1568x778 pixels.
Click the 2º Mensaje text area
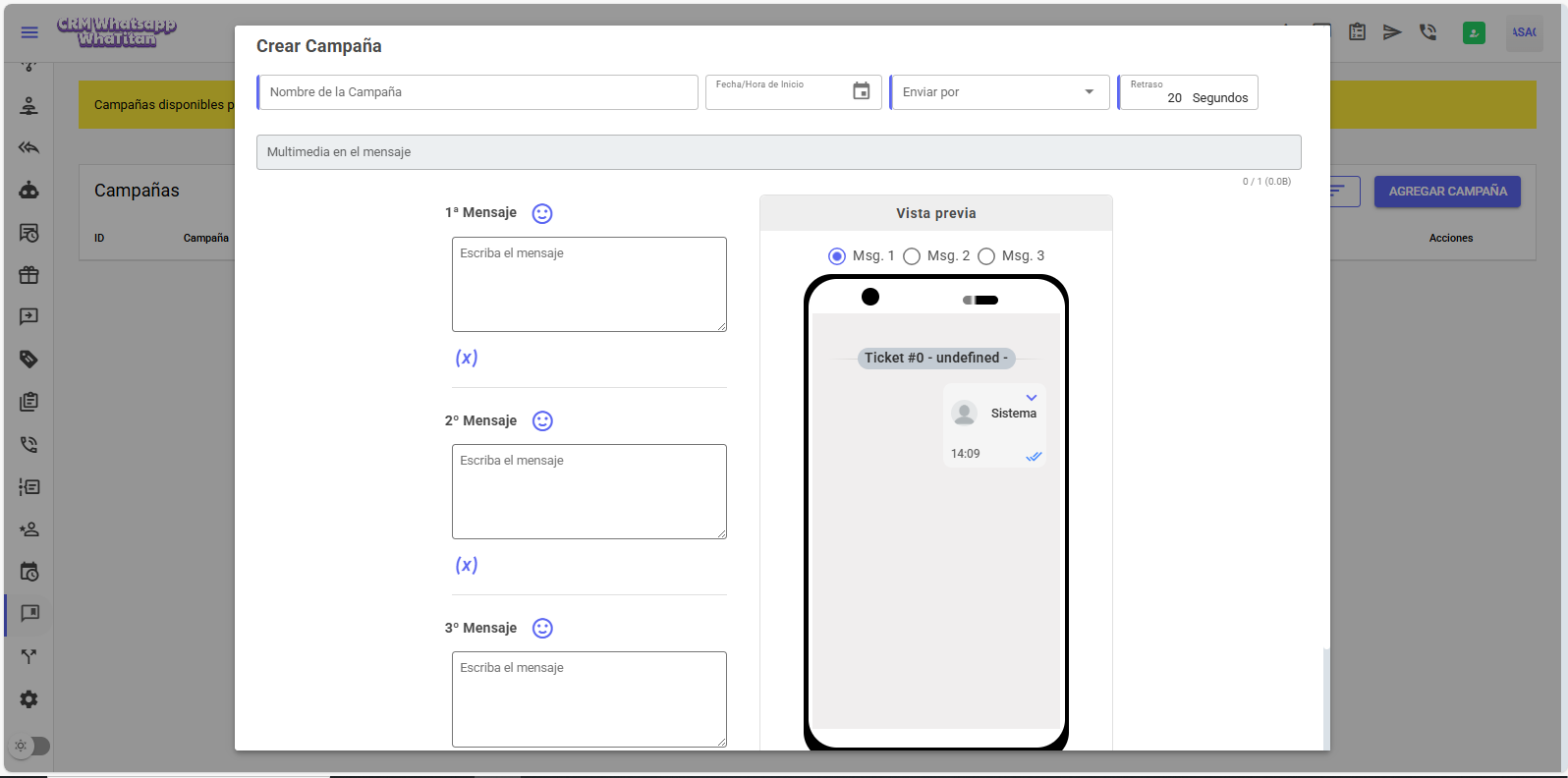589,491
